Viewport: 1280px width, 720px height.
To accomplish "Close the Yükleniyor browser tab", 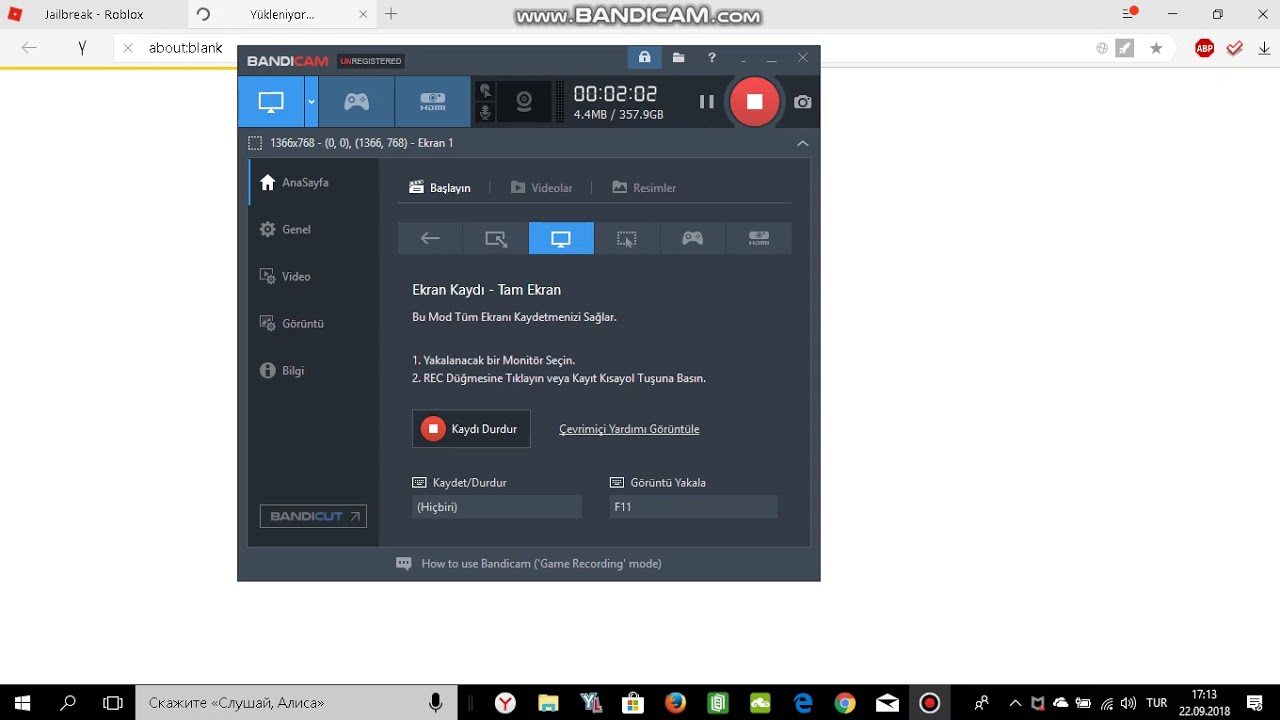I will 363,15.
